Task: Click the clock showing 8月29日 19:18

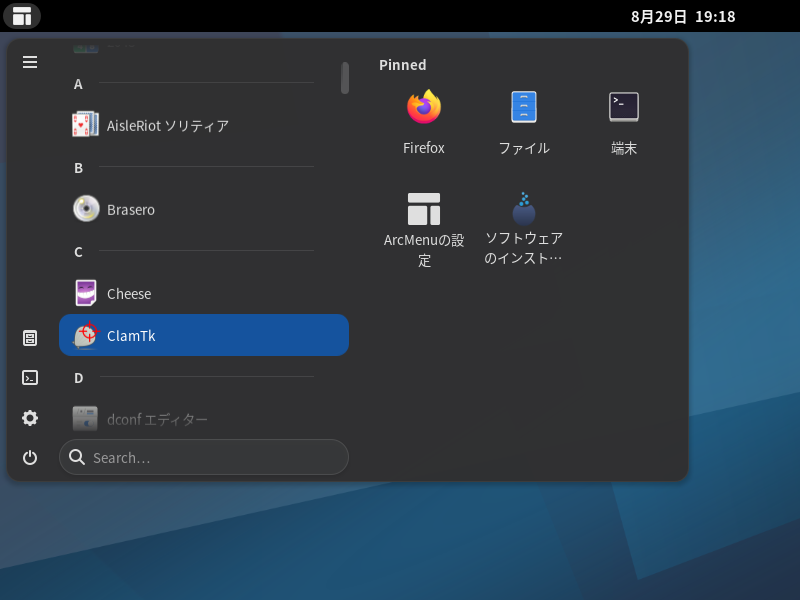Action: click(x=683, y=16)
